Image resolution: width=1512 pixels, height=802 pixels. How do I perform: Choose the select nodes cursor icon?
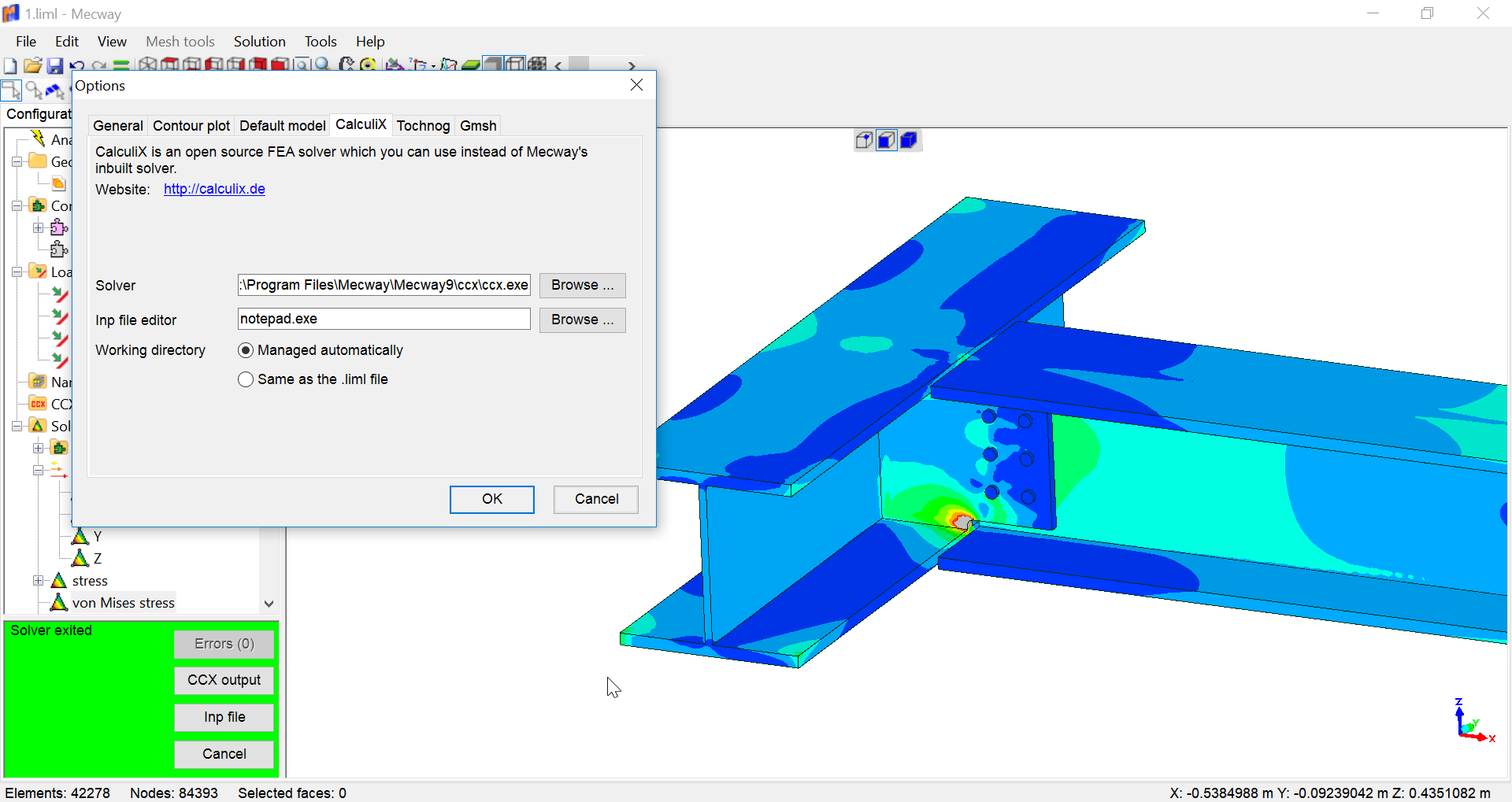(34, 91)
